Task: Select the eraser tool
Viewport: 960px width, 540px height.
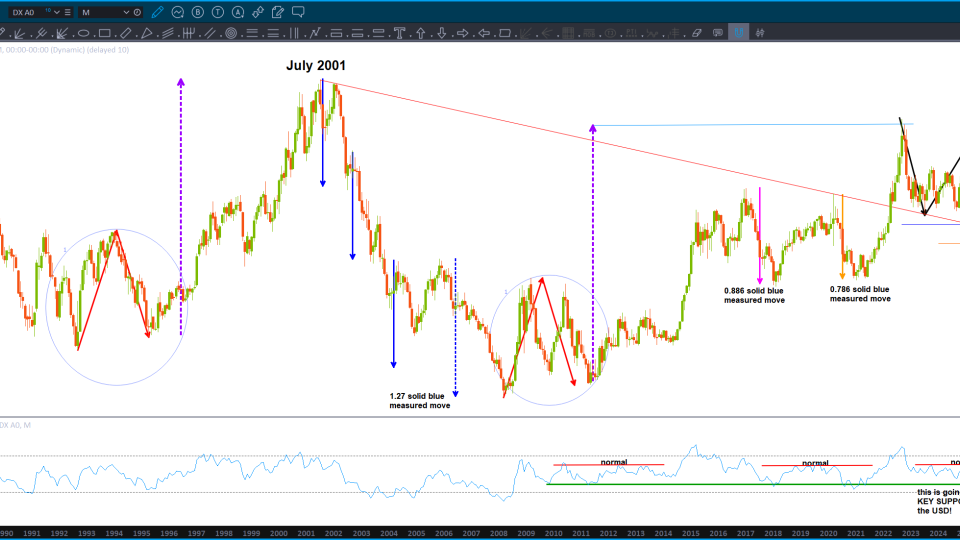Action: click(697, 33)
